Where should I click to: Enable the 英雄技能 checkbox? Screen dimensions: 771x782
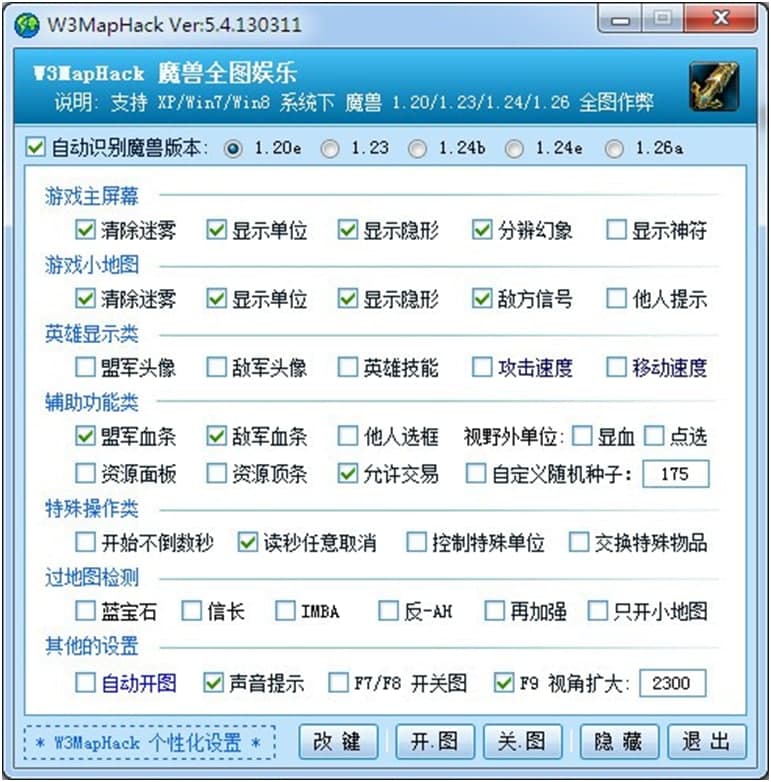point(348,367)
